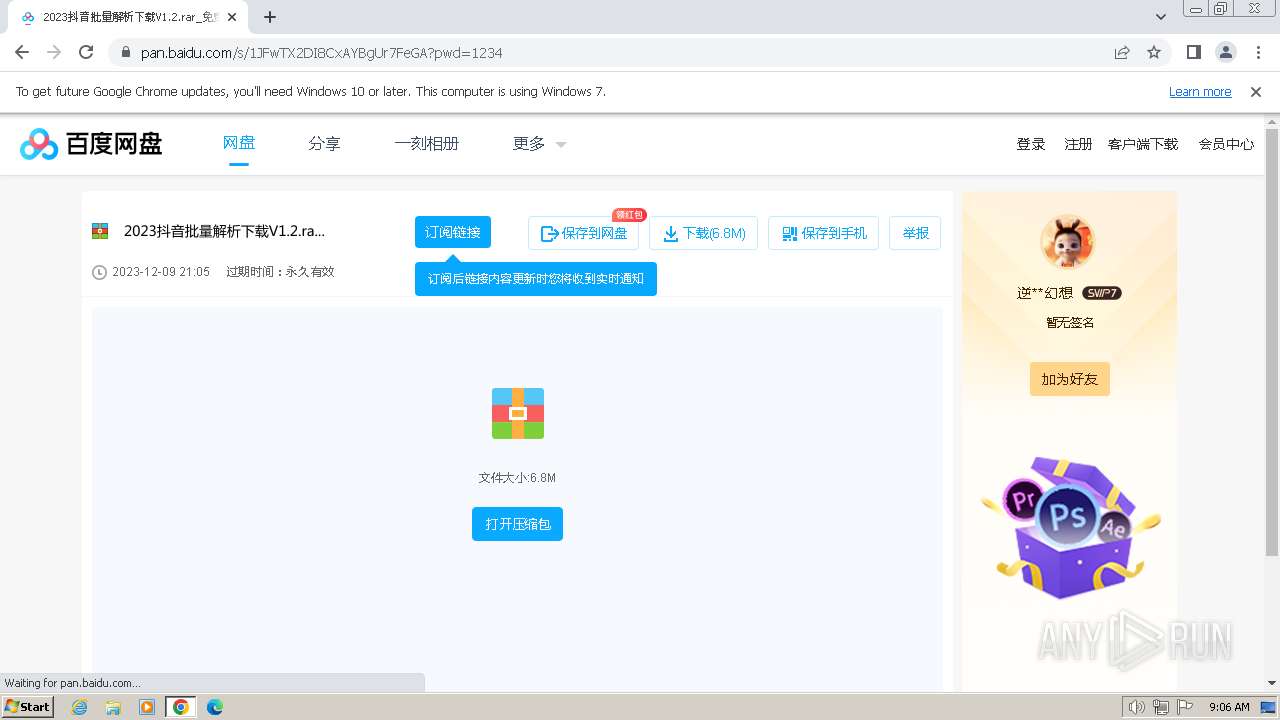The height and width of the screenshot is (720, 1280).
Task: Toggle the Chrome side panel
Action: tap(1194, 52)
